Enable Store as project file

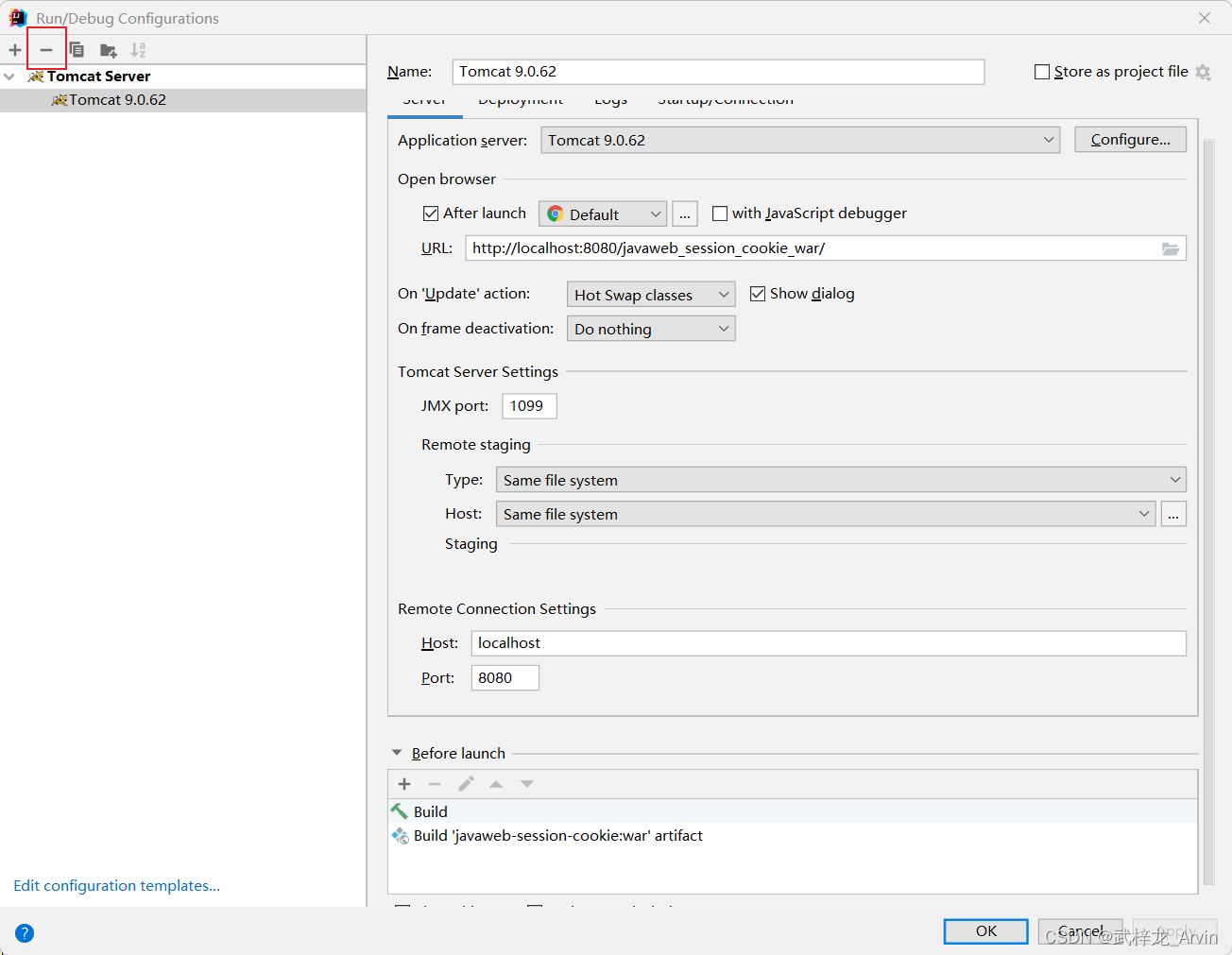1042,72
